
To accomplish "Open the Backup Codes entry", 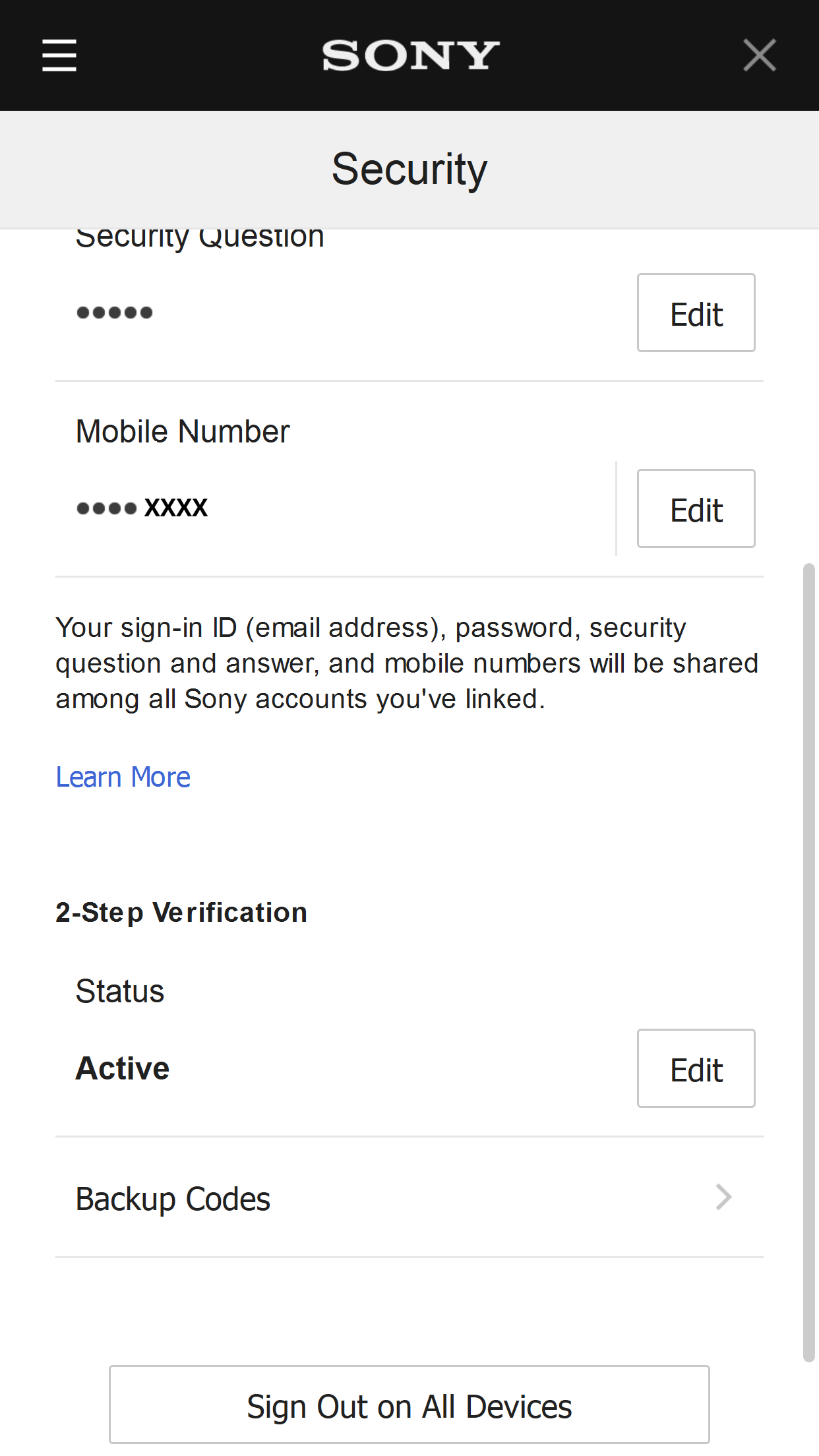I will (x=173, y=1198).
